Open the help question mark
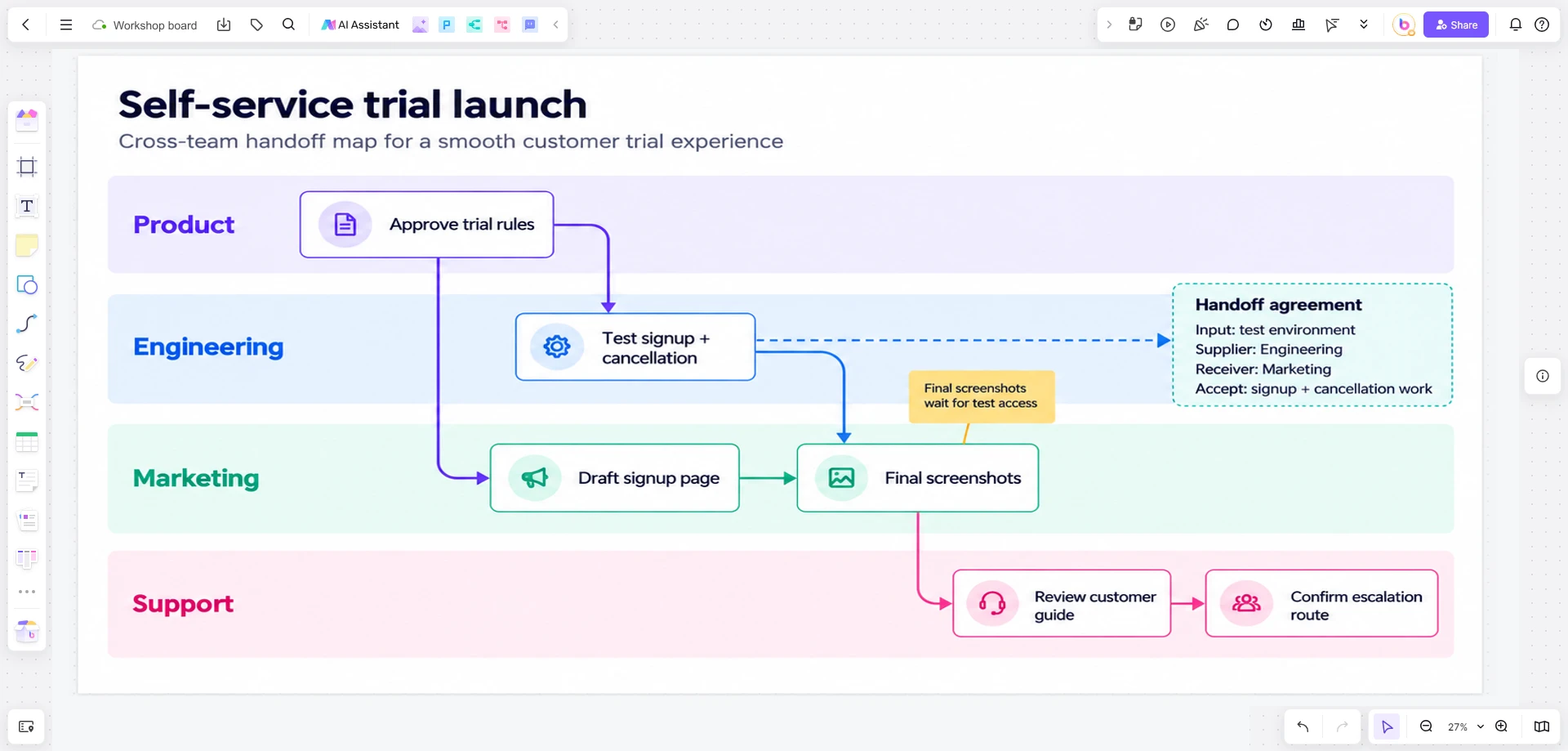The height and width of the screenshot is (751, 1568). pyautogui.click(x=1542, y=25)
